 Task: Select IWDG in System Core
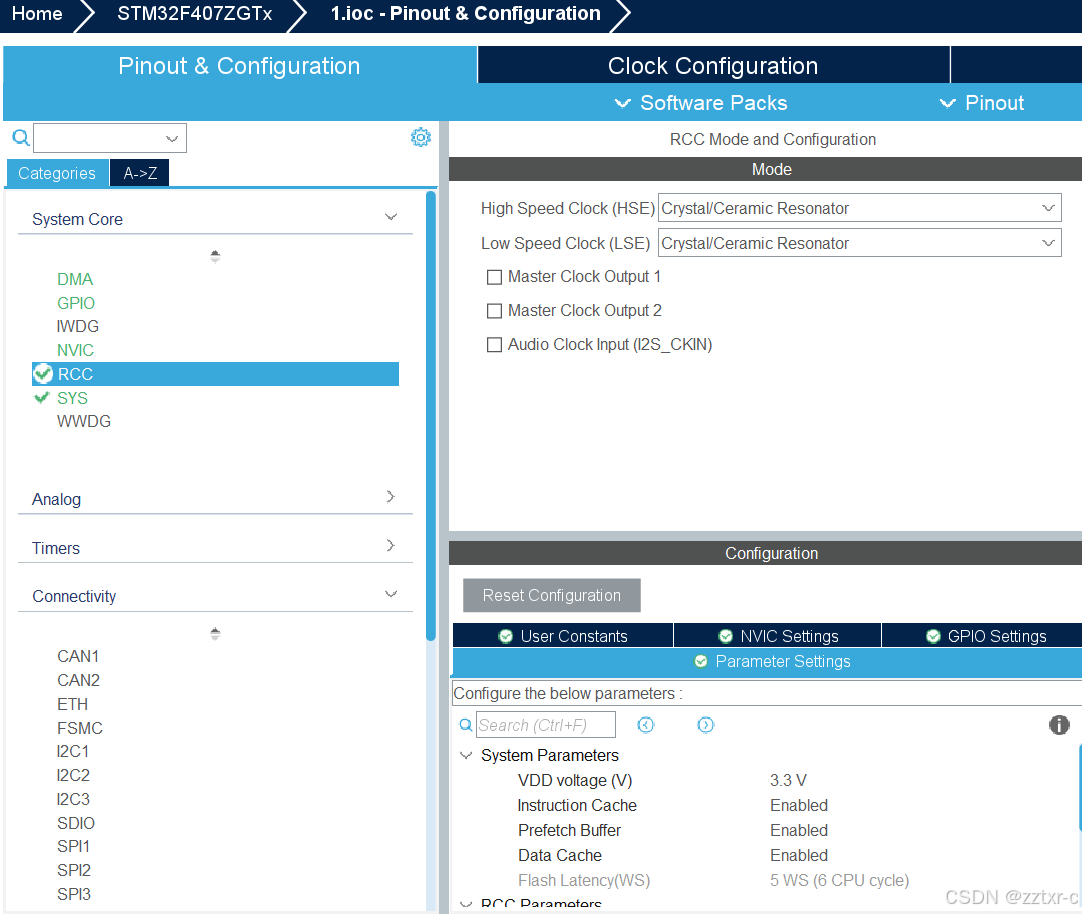(78, 326)
